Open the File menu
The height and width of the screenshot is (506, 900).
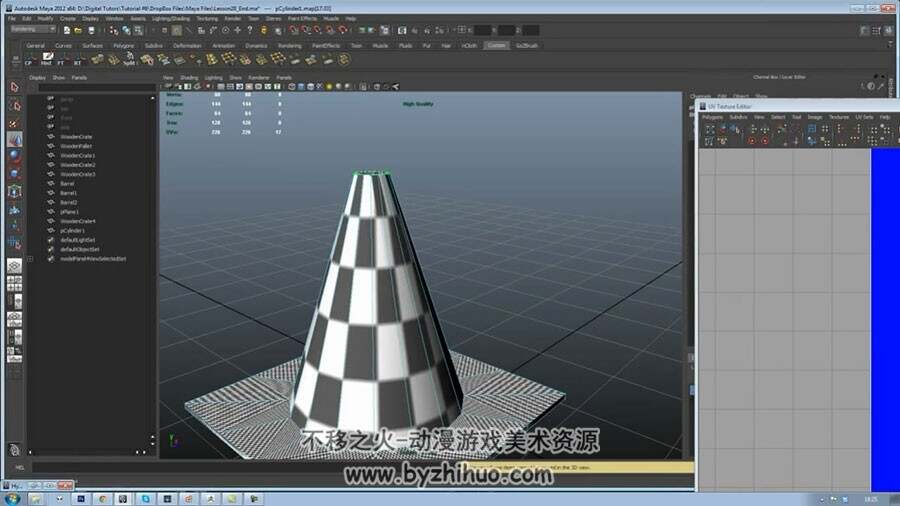pyautogui.click(x=12, y=18)
